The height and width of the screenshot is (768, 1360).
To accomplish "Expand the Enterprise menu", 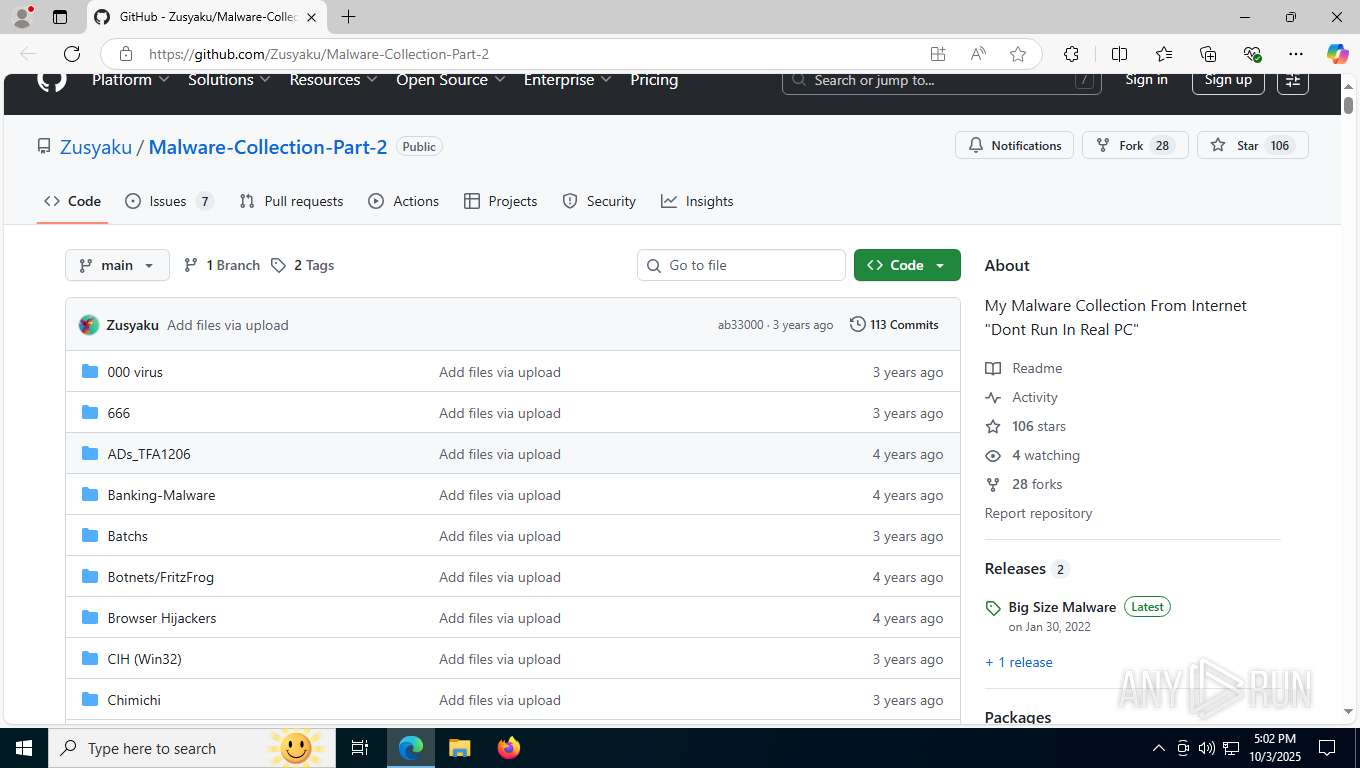I will pos(568,80).
